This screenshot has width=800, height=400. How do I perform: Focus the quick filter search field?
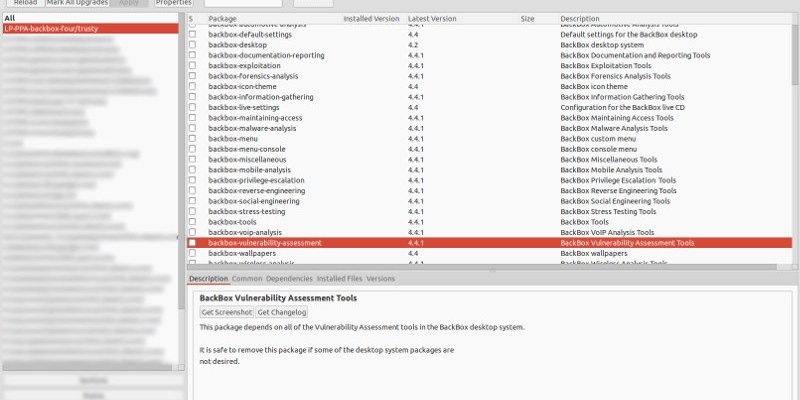point(243,3)
